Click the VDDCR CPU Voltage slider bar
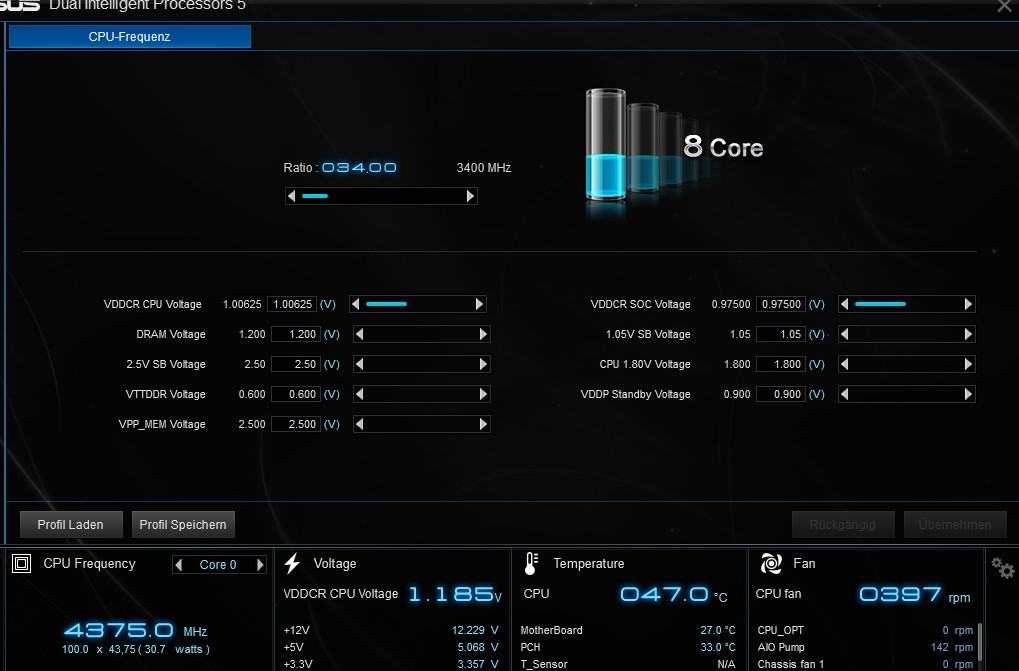The image size is (1019, 671). click(417, 304)
